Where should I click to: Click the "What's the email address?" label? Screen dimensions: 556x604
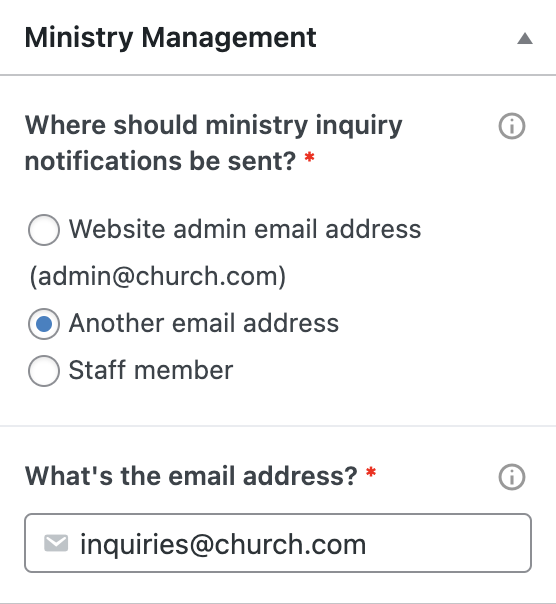191,476
